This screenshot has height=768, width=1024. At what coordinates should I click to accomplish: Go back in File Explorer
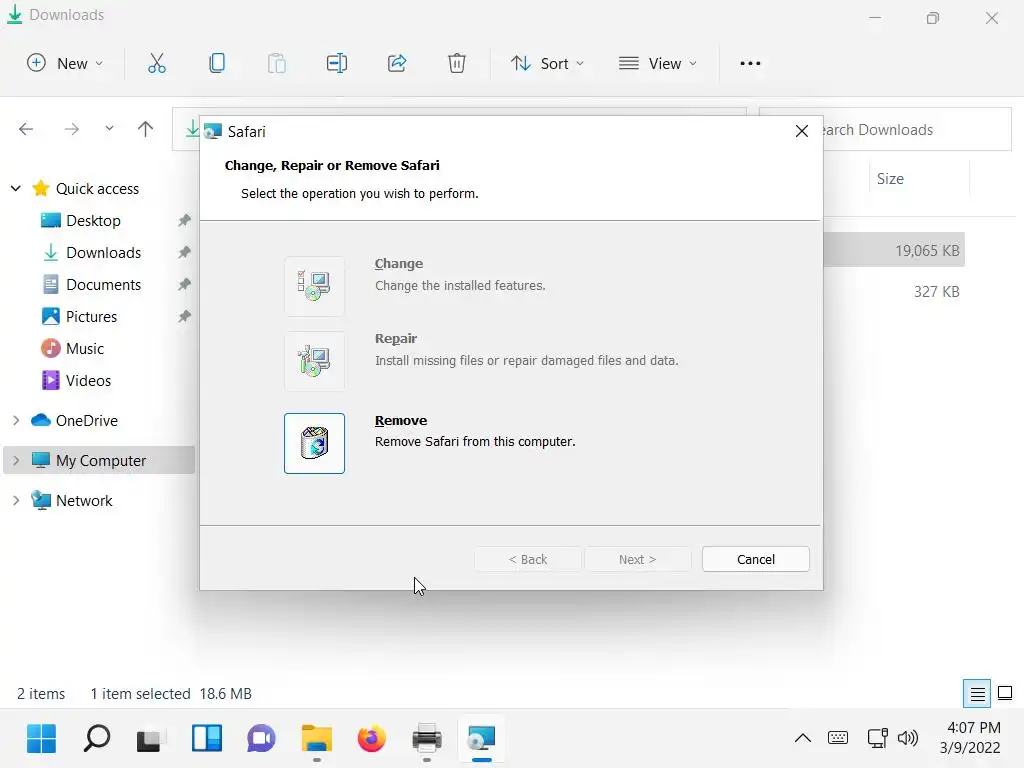pos(26,129)
